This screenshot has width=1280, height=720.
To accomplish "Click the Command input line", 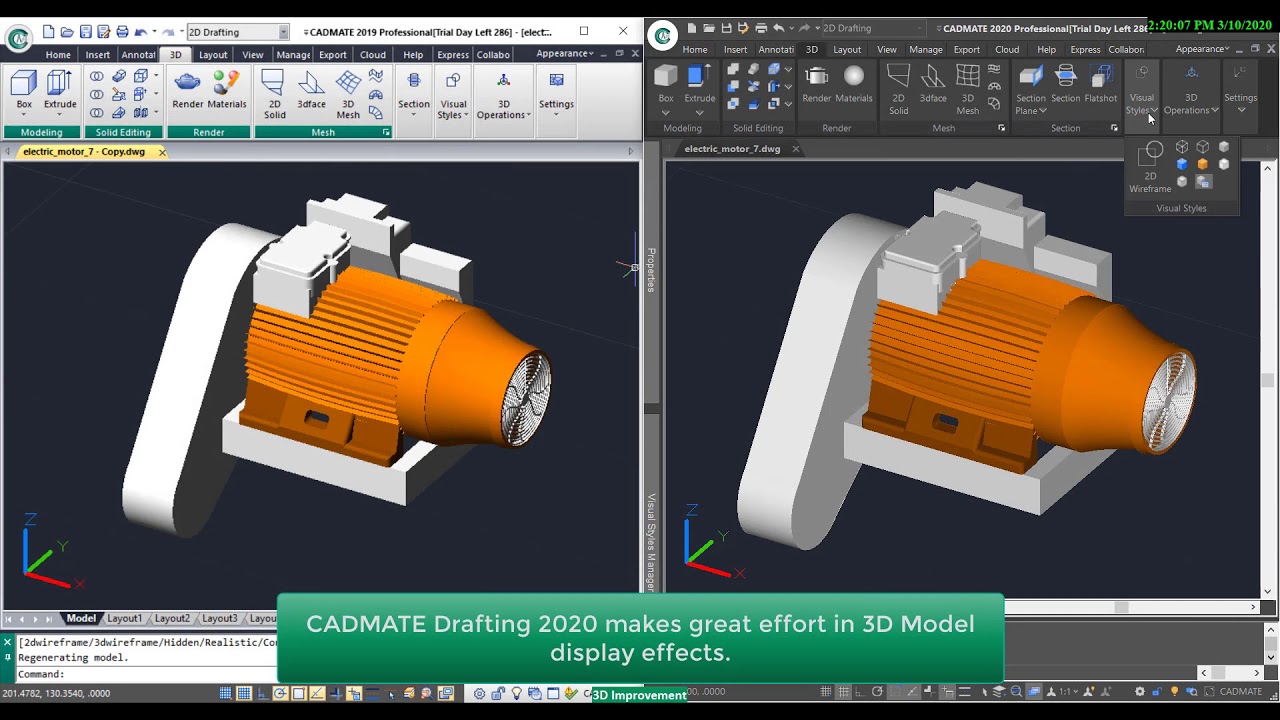I will tap(150, 675).
